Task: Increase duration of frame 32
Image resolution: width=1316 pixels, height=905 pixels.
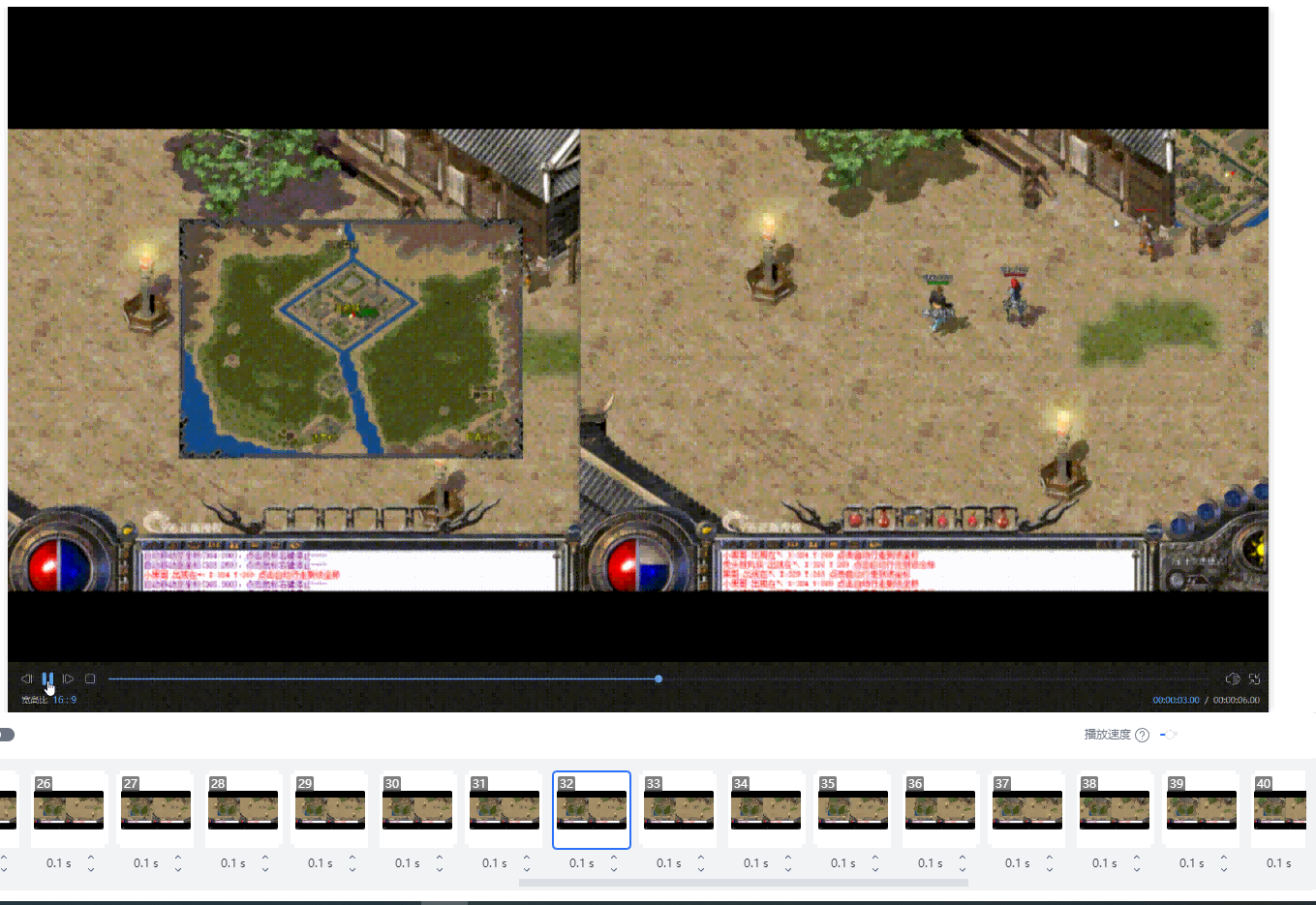Action: coord(614,858)
